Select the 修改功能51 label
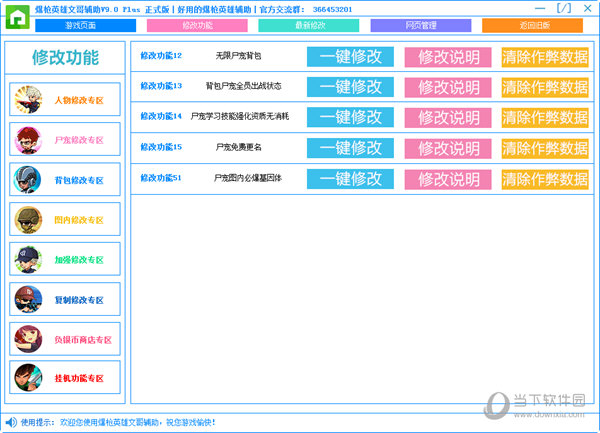The width and height of the screenshot is (600, 433). (x=161, y=178)
